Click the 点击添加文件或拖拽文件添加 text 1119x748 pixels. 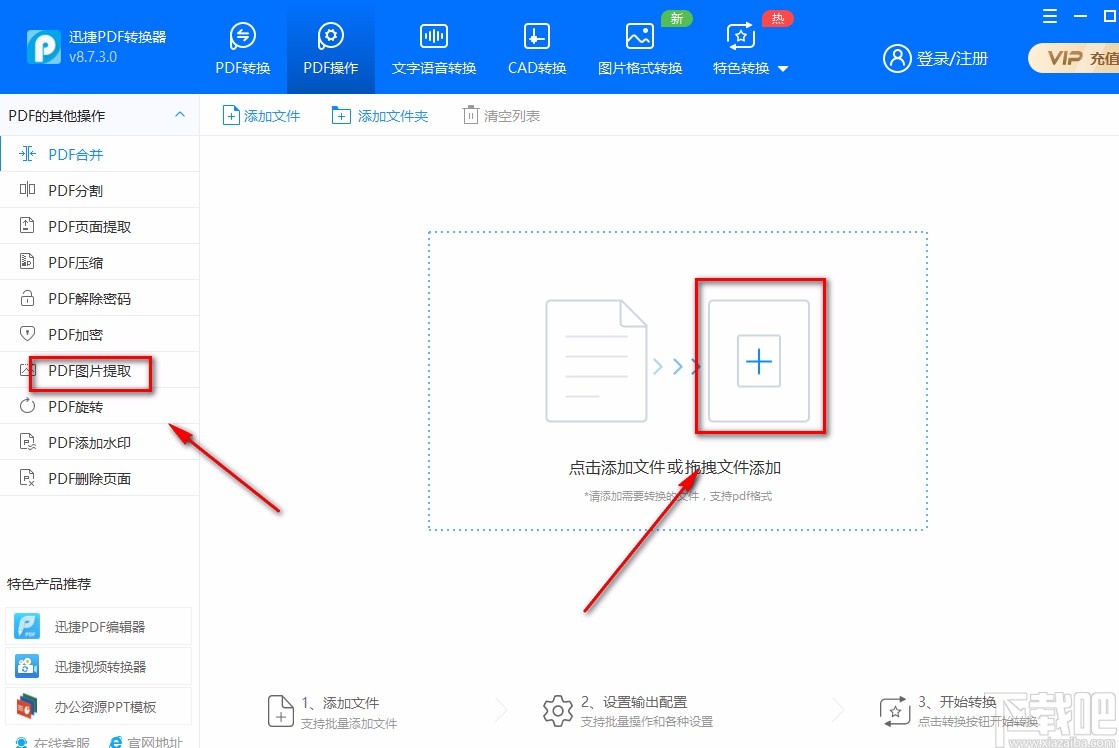tap(674, 468)
